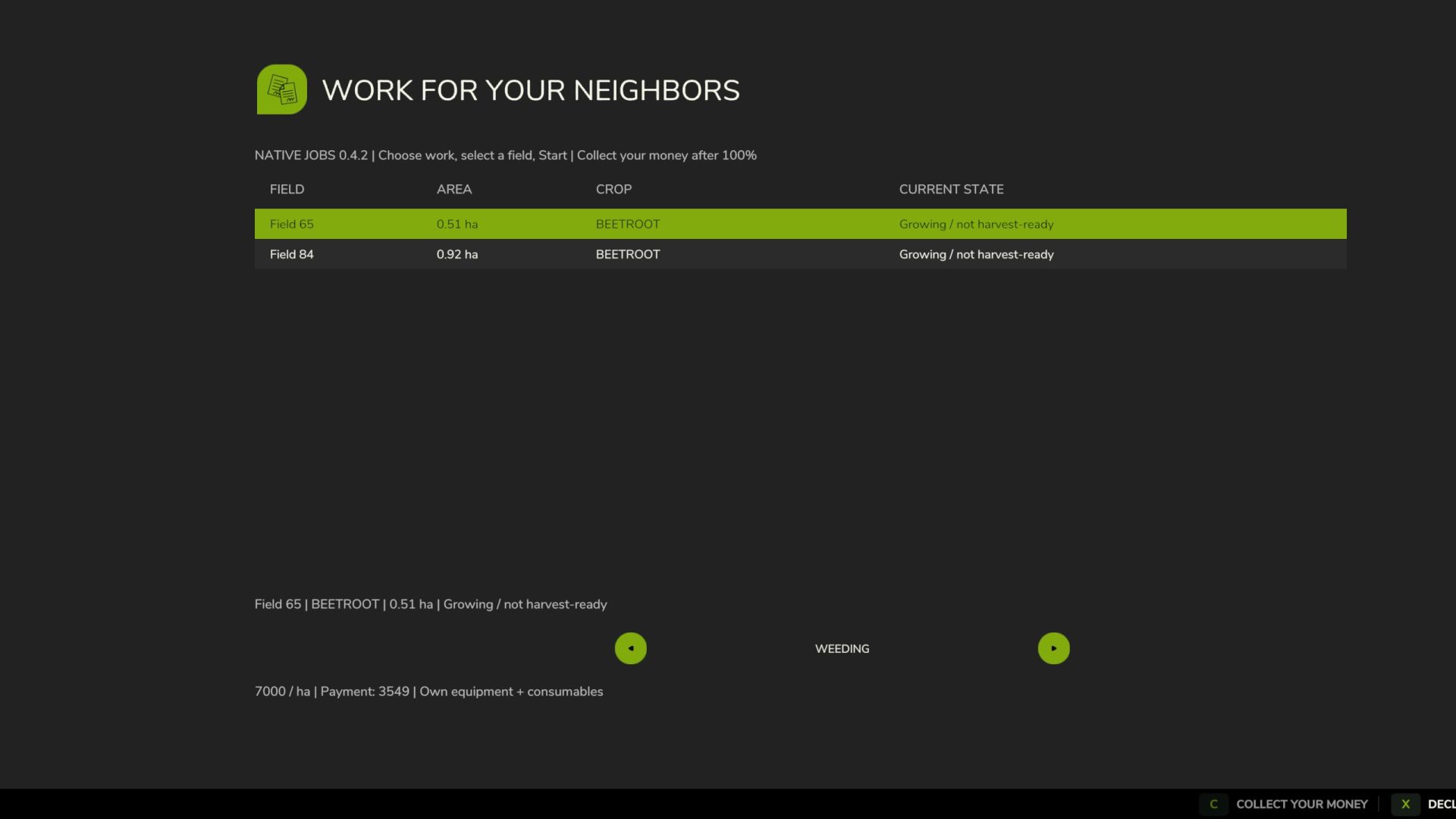
Task: Click the CURRENT STATE column header
Action: (x=951, y=190)
